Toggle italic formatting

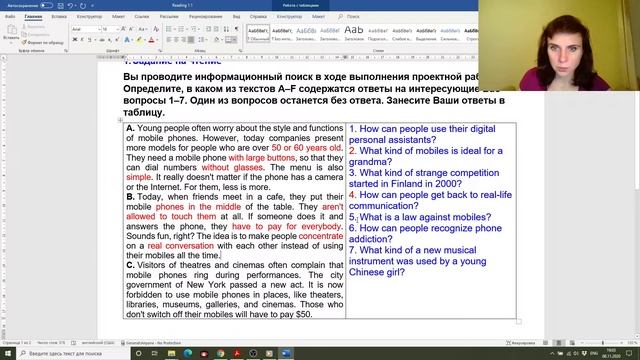(x=82, y=40)
